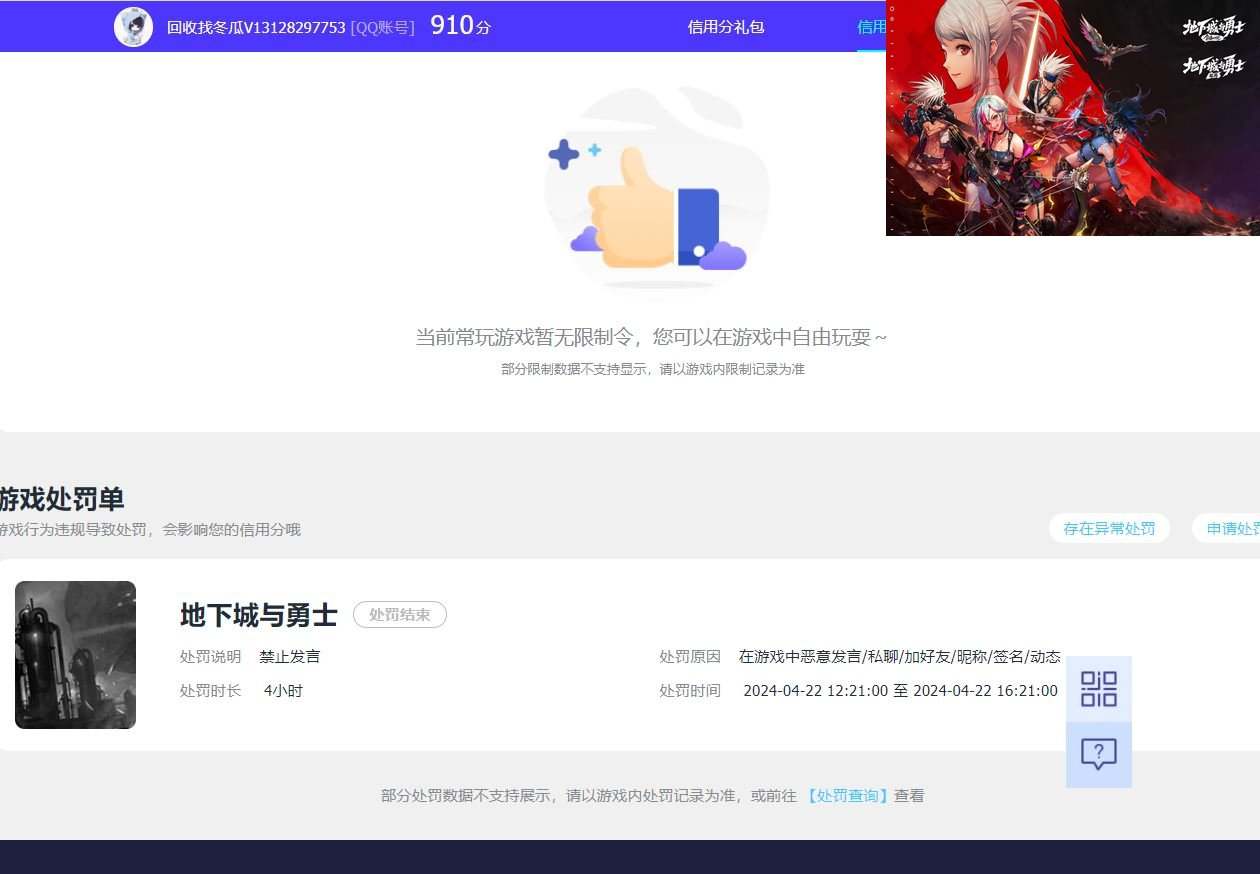Click the thumbs-up illustration
1260x874 pixels.
click(x=657, y=190)
